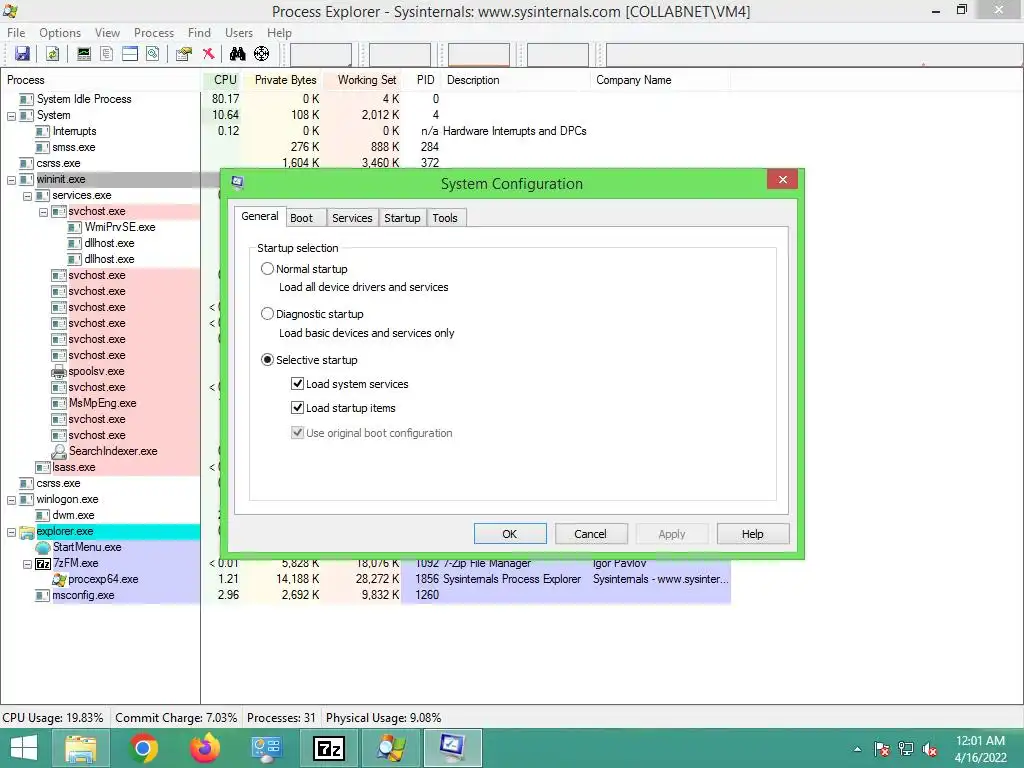Switch to Process Explorer taskbar button

click(391, 748)
